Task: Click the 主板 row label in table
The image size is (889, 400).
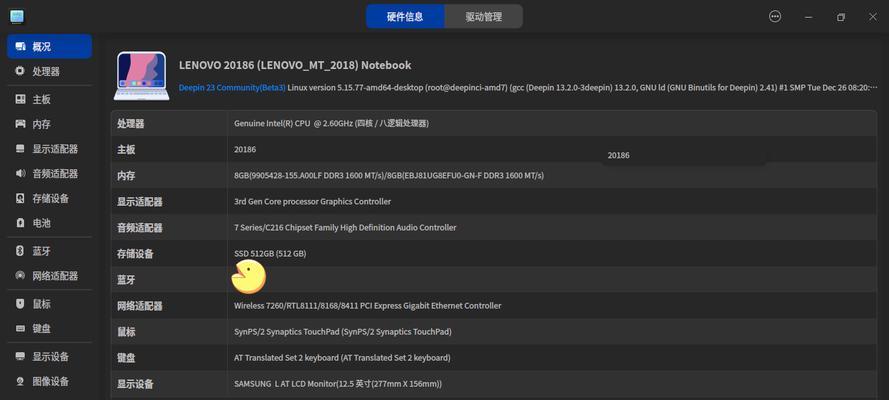Action: click(126, 150)
